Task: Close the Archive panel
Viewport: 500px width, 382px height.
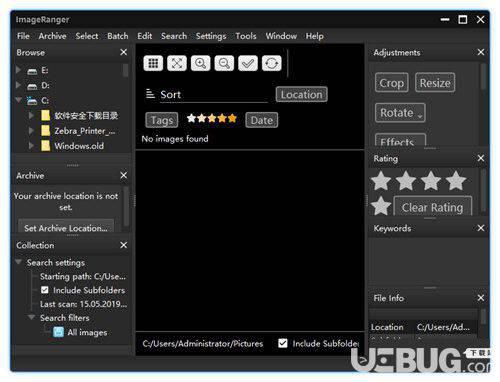Action: pyautogui.click(x=123, y=175)
